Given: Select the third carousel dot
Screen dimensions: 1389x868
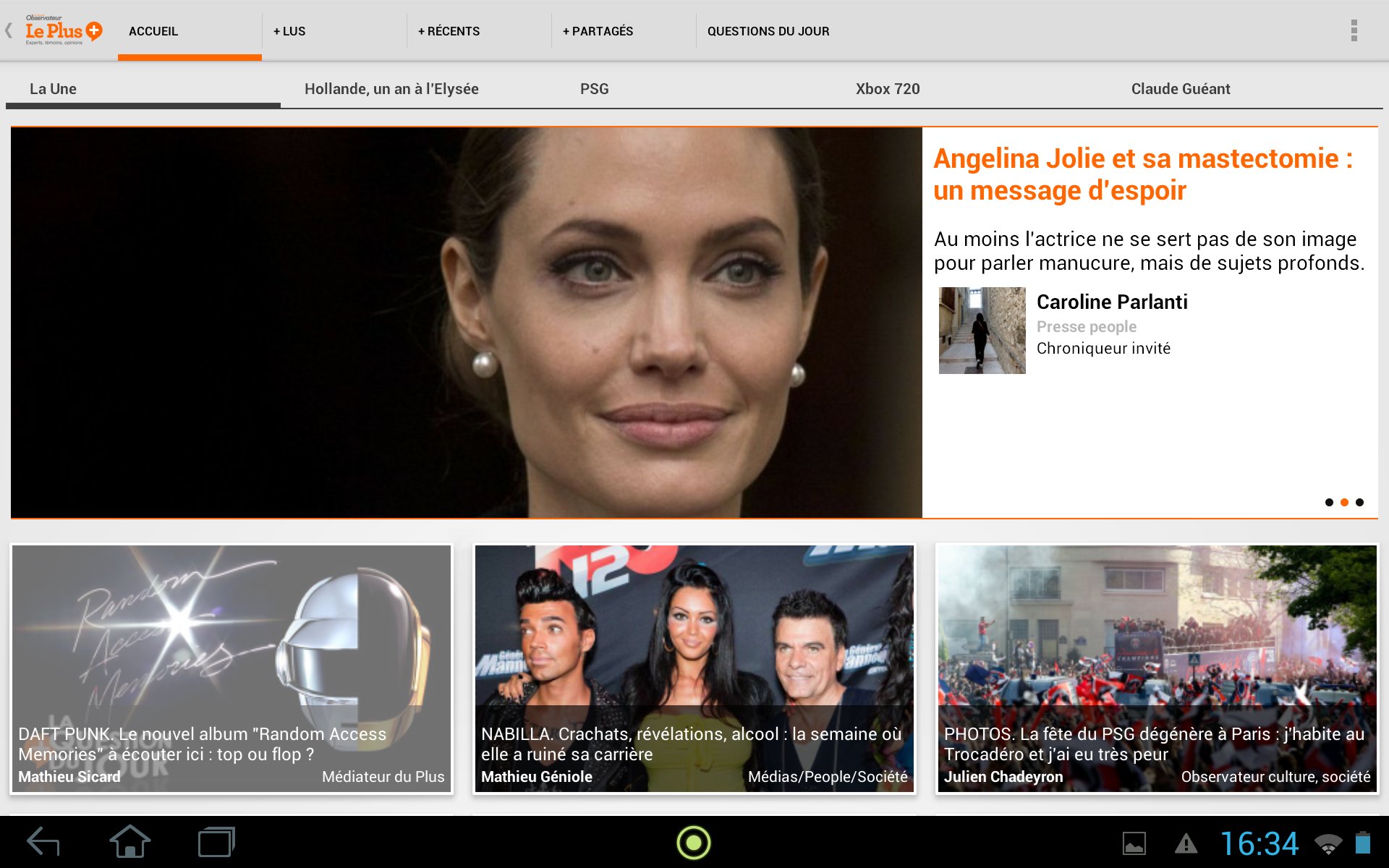Looking at the screenshot, I should click(1359, 502).
